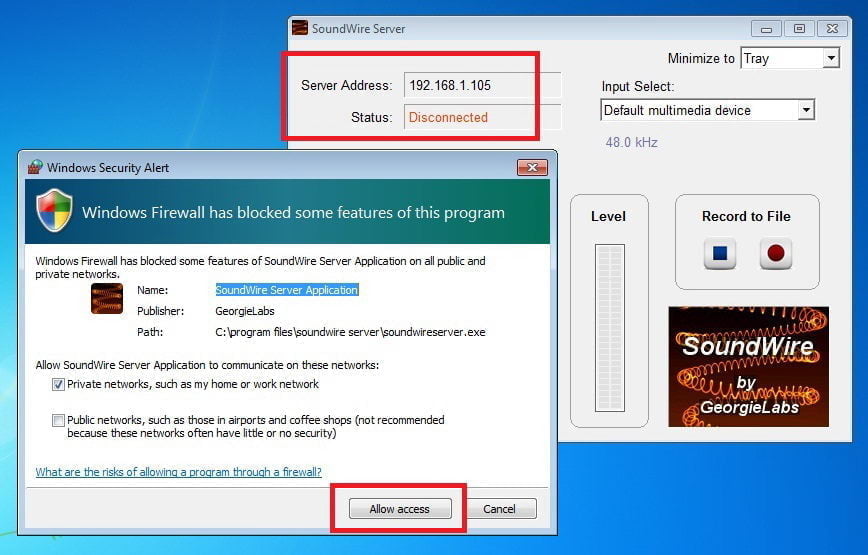Click the audio Level meter bar
The width and height of the screenshot is (868, 555).
tap(609, 328)
